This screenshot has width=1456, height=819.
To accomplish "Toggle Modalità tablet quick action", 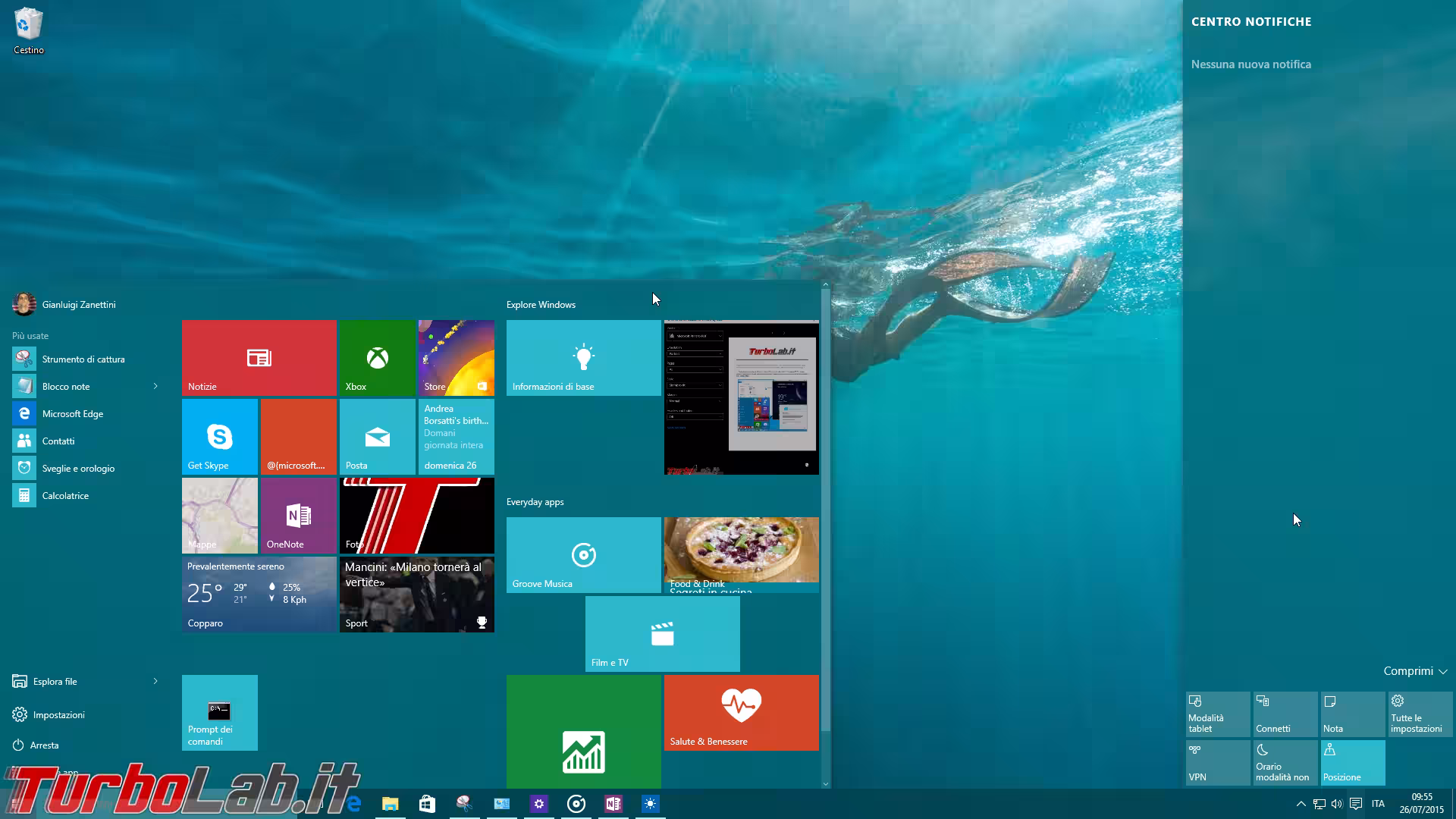I will pyautogui.click(x=1217, y=714).
